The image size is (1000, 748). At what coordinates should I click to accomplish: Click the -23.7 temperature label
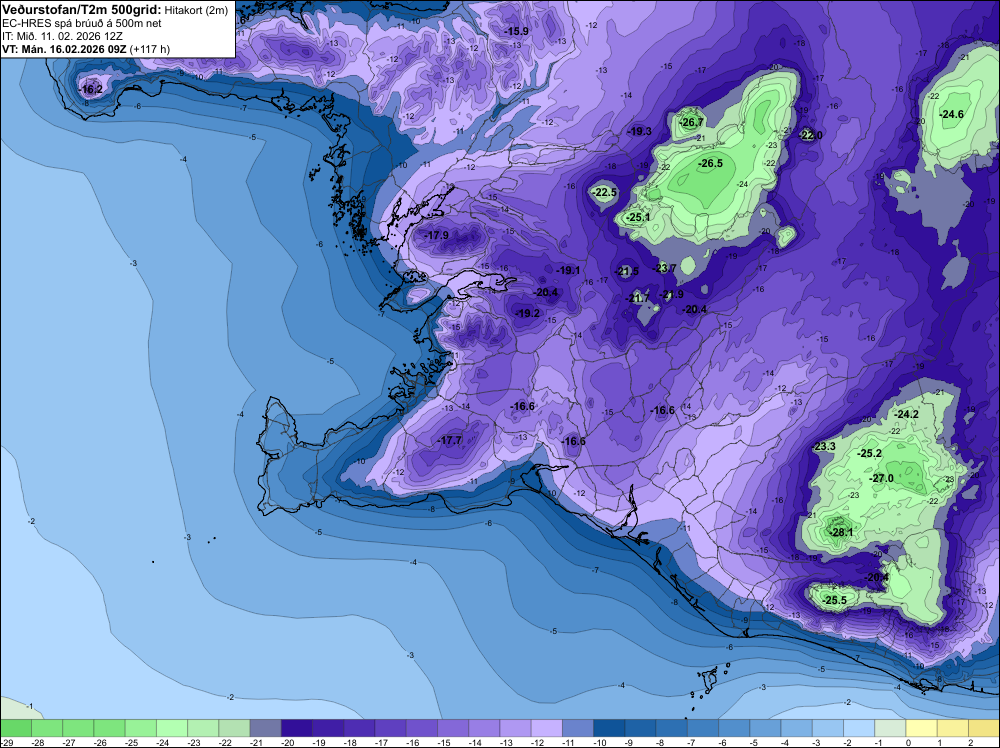pos(665,268)
